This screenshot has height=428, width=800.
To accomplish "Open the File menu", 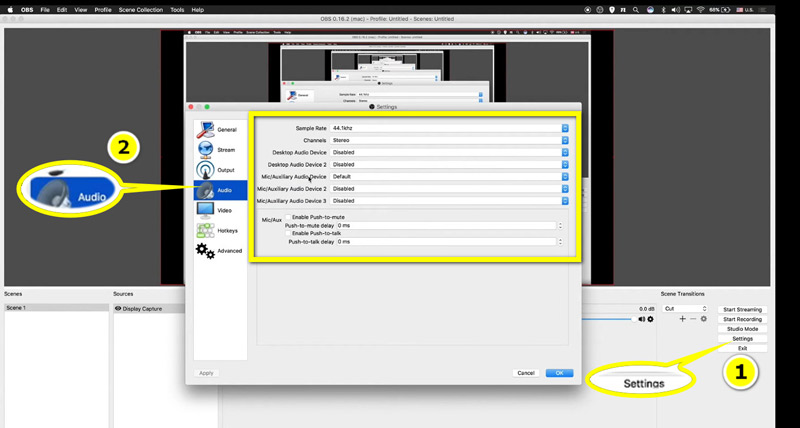I will [x=45, y=10].
